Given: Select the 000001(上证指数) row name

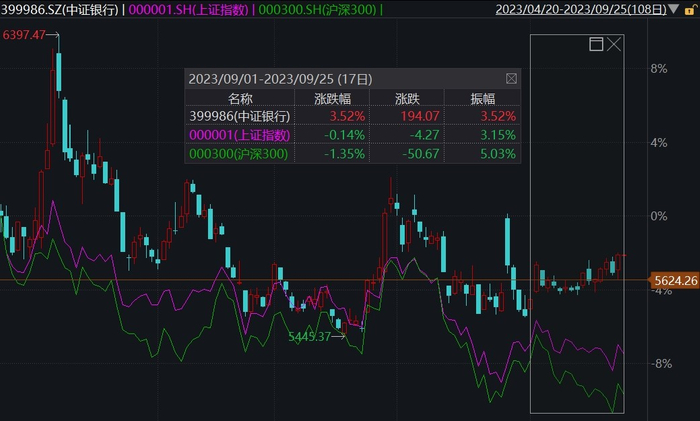Looking at the screenshot, I should pyautogui.click(x=240, y=135).
